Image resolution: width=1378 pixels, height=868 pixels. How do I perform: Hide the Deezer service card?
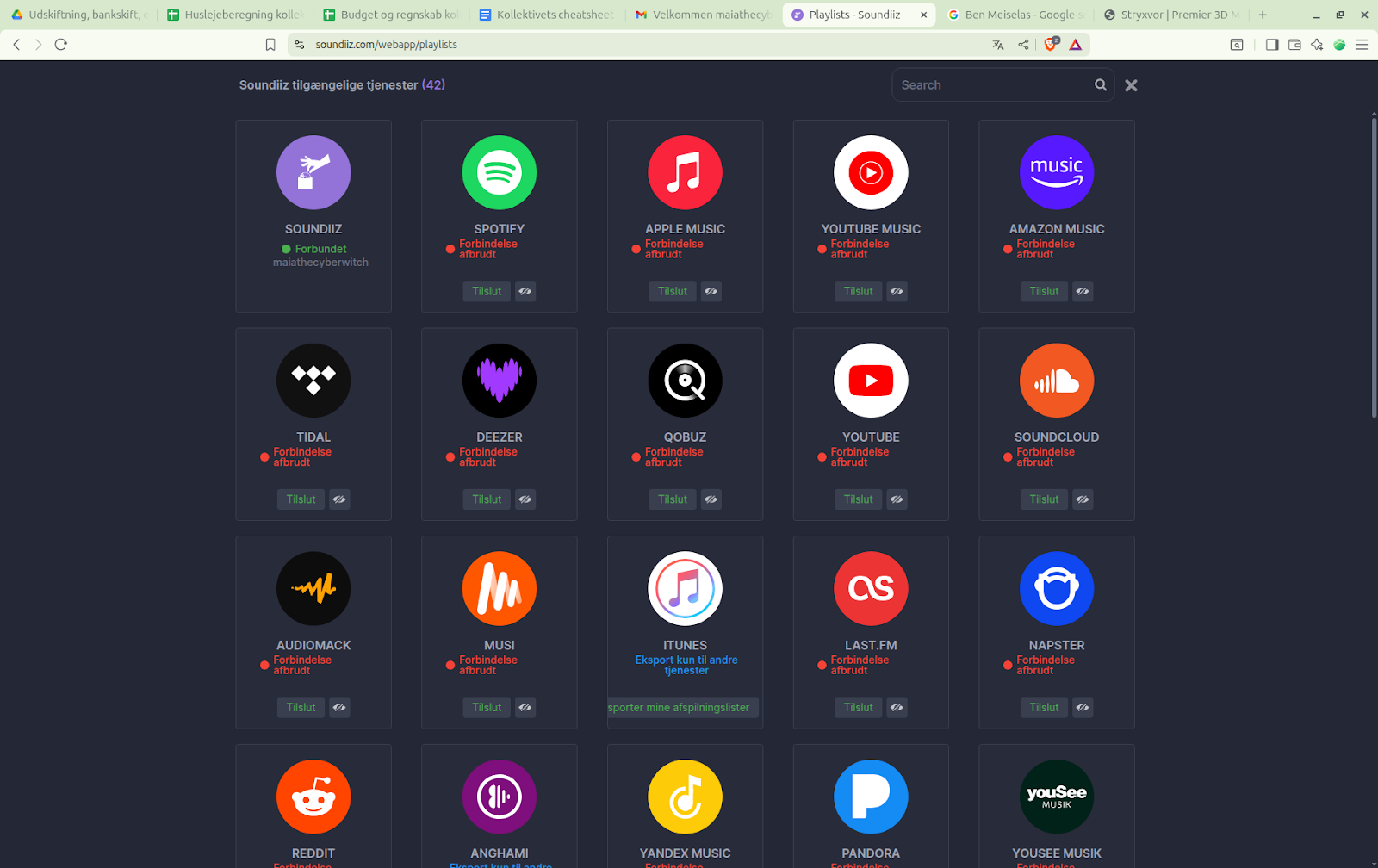(525, 499)
